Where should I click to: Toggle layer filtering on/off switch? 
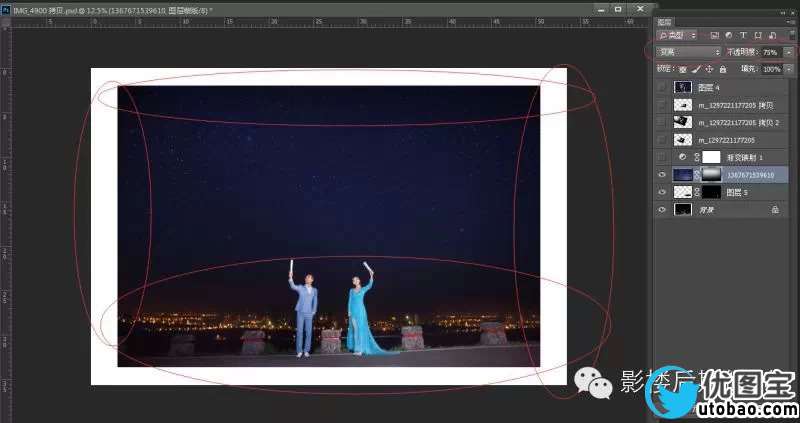click(x=792, y=35)
